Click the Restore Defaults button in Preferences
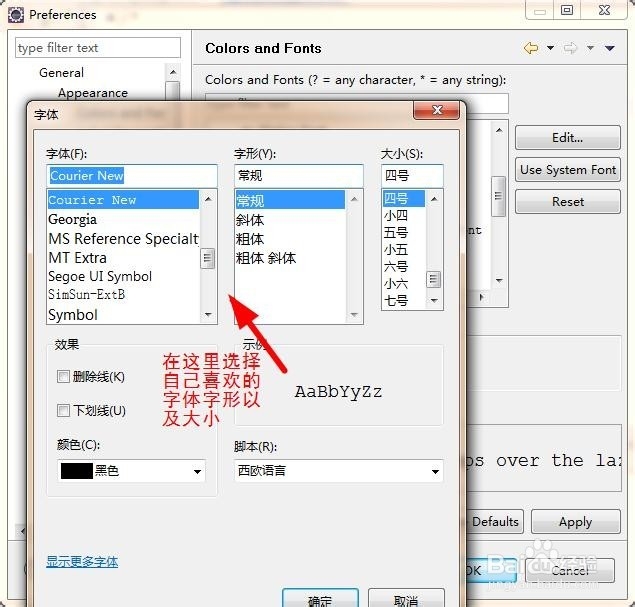Viewport: 635px width, 607px height. click(495, 522)
